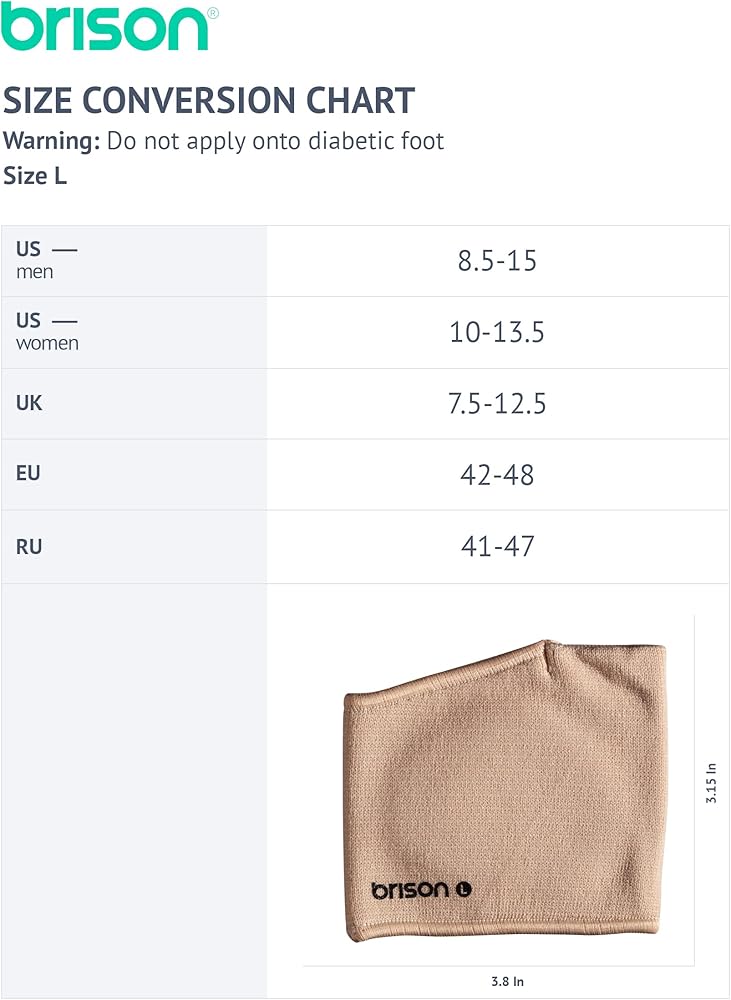Click the round L size badge on sleeve

pos(463,889)
